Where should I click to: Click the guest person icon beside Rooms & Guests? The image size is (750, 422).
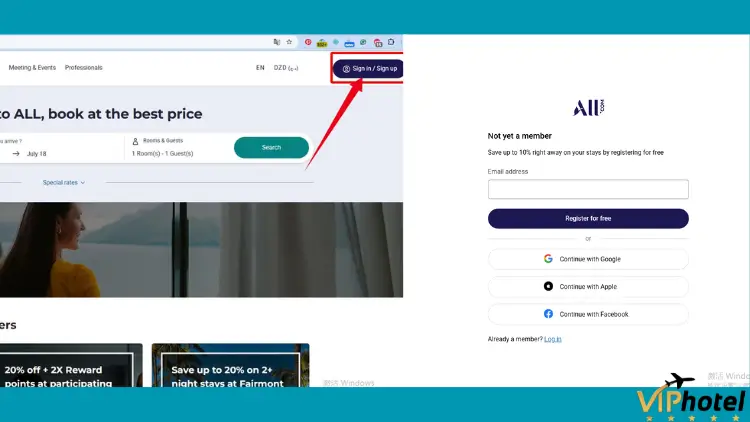135,141
